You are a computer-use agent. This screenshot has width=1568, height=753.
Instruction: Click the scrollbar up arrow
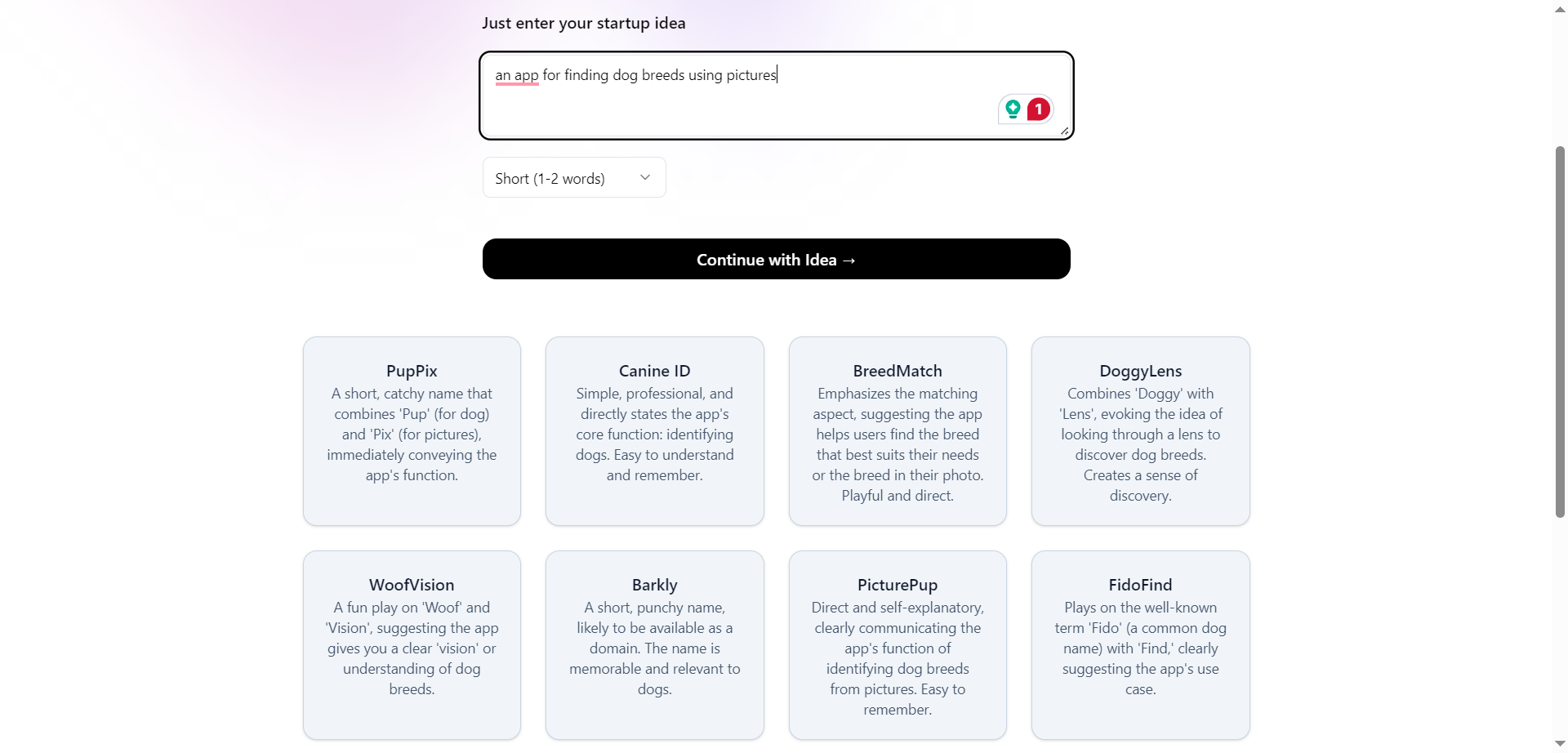[x=1560, y=8]
